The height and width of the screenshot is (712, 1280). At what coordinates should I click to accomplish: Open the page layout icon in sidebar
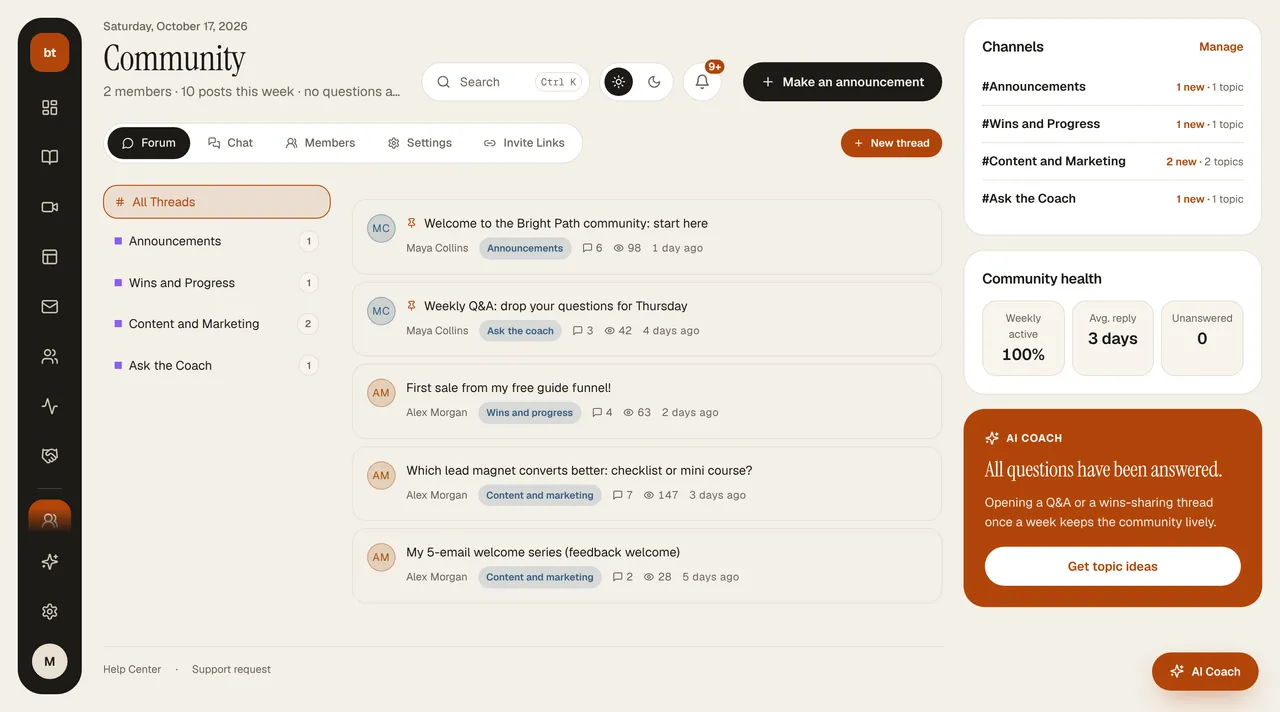(x=49, y=257)
